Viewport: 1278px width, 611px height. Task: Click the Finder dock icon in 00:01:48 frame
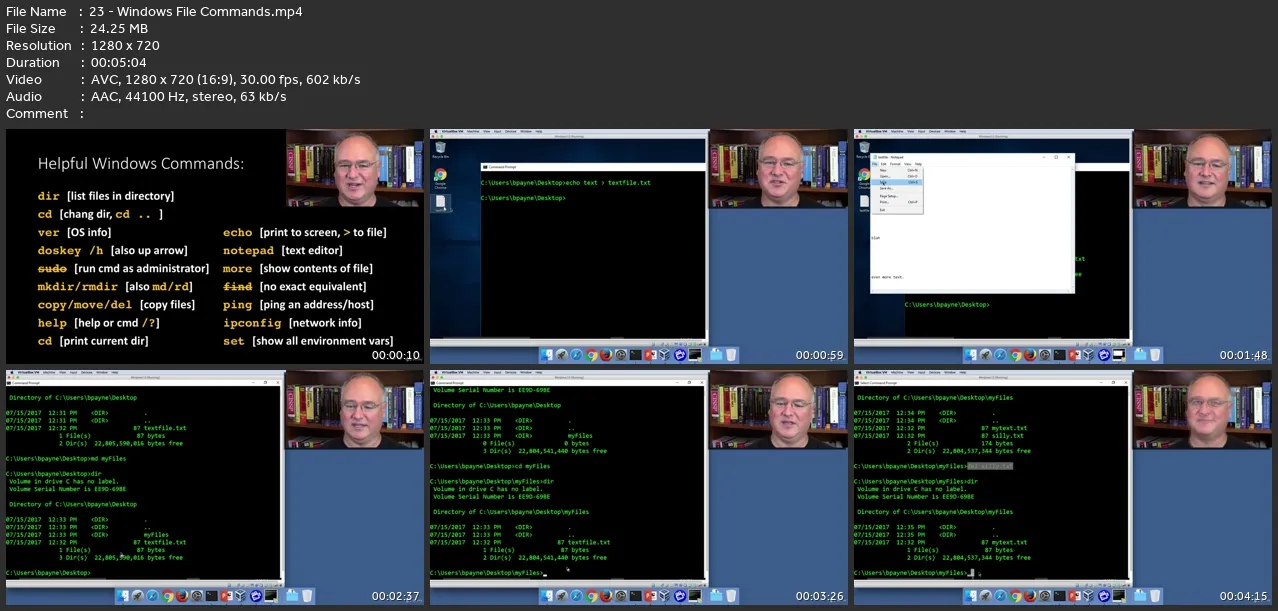point(971,355)
